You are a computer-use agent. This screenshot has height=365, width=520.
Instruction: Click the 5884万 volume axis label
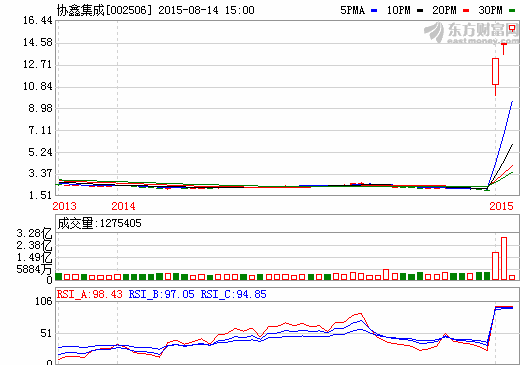(35, 269)
